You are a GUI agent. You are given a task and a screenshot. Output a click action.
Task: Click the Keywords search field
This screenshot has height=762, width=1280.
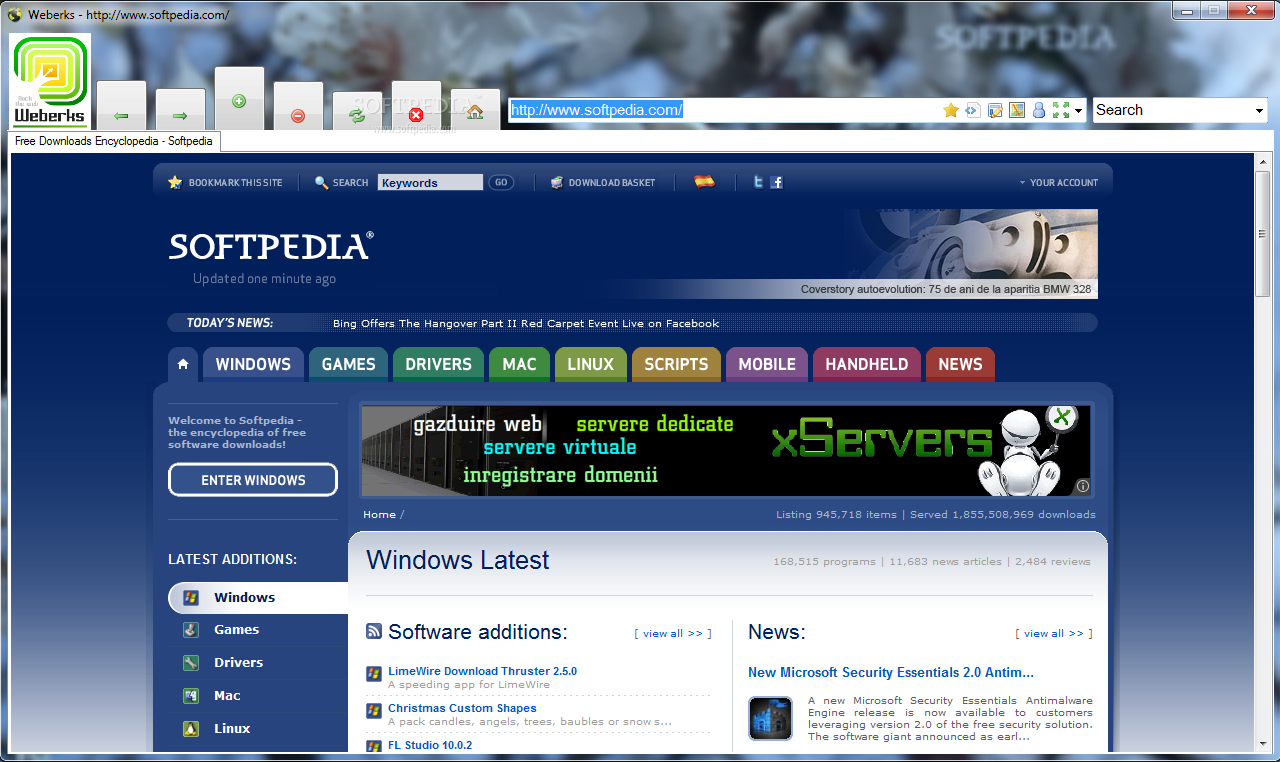(x=430, y=182)
